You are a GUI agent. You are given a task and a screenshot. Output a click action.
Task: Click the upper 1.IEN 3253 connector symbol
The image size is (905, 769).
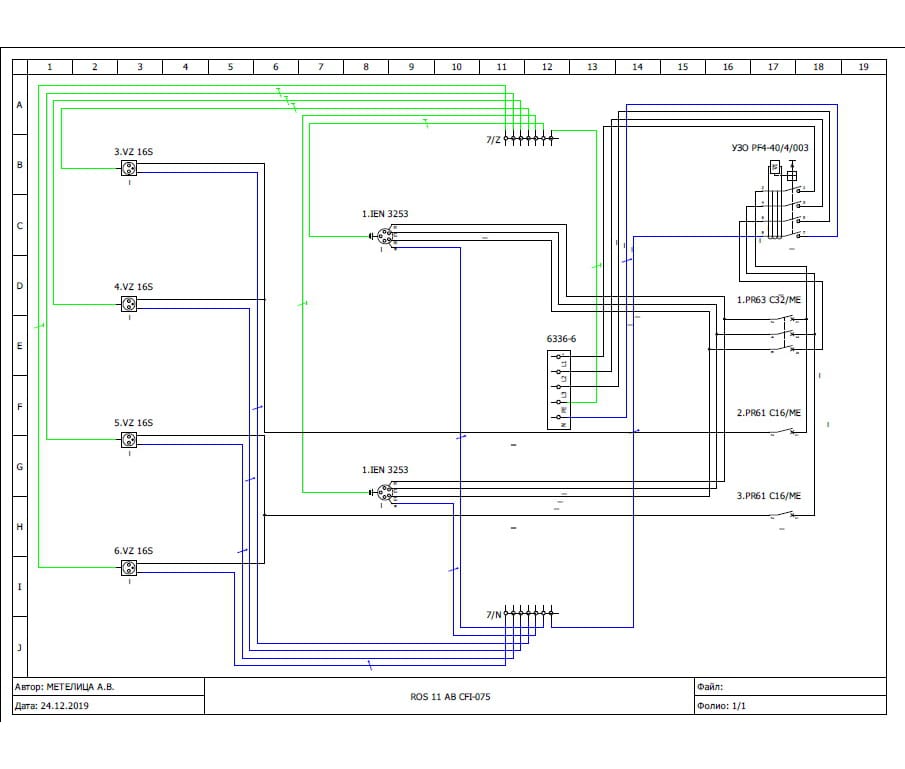click(384, 236)
